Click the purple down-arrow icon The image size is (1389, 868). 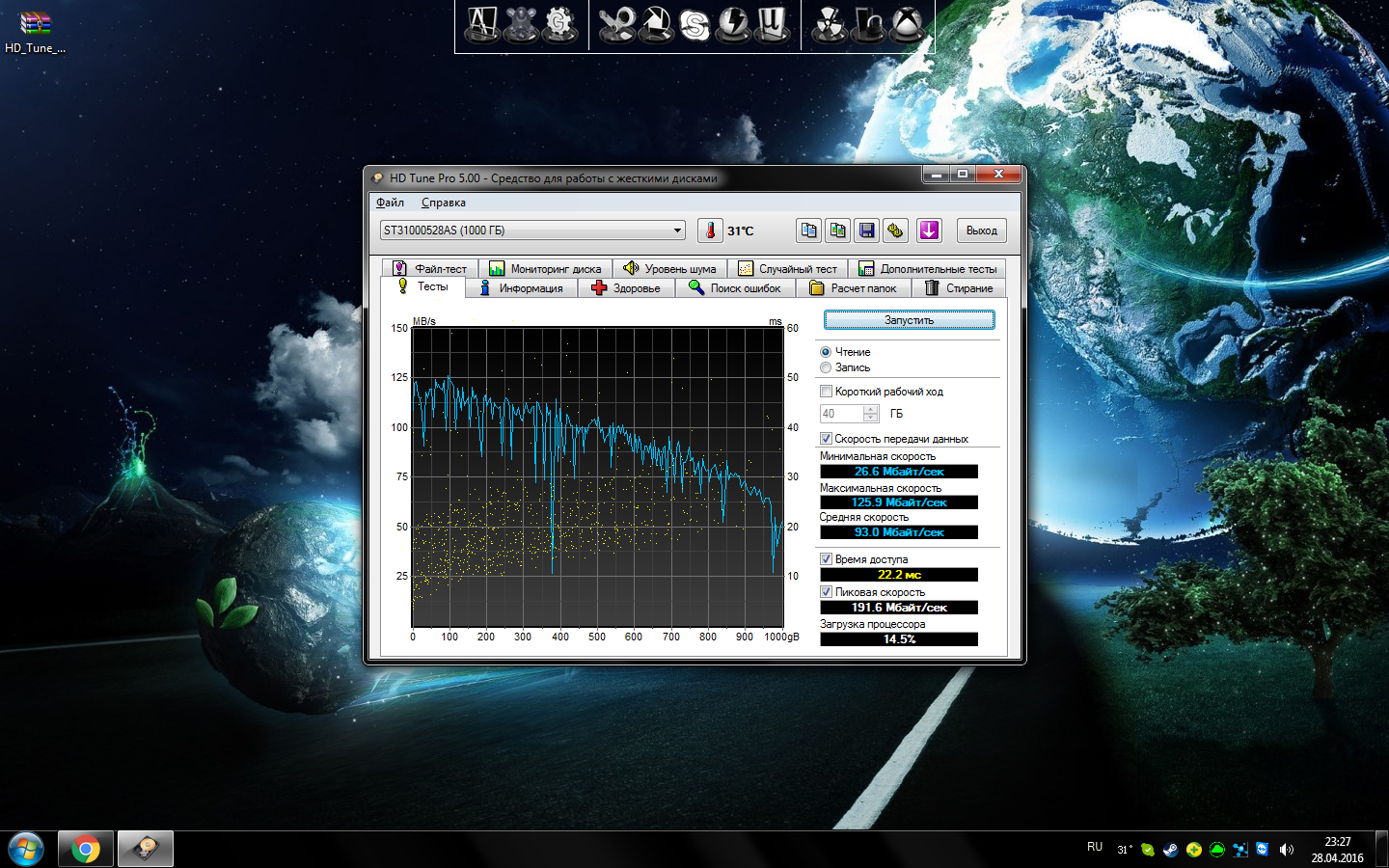point(928,231)
